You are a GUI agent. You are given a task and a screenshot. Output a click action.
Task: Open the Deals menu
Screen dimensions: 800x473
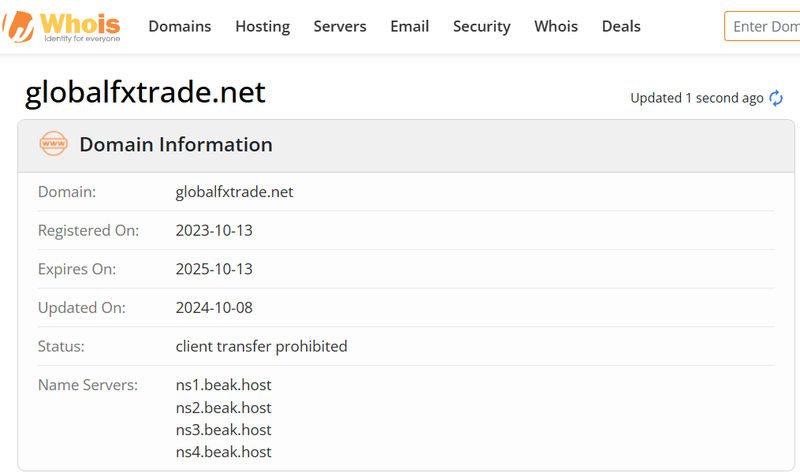point(621,26)
